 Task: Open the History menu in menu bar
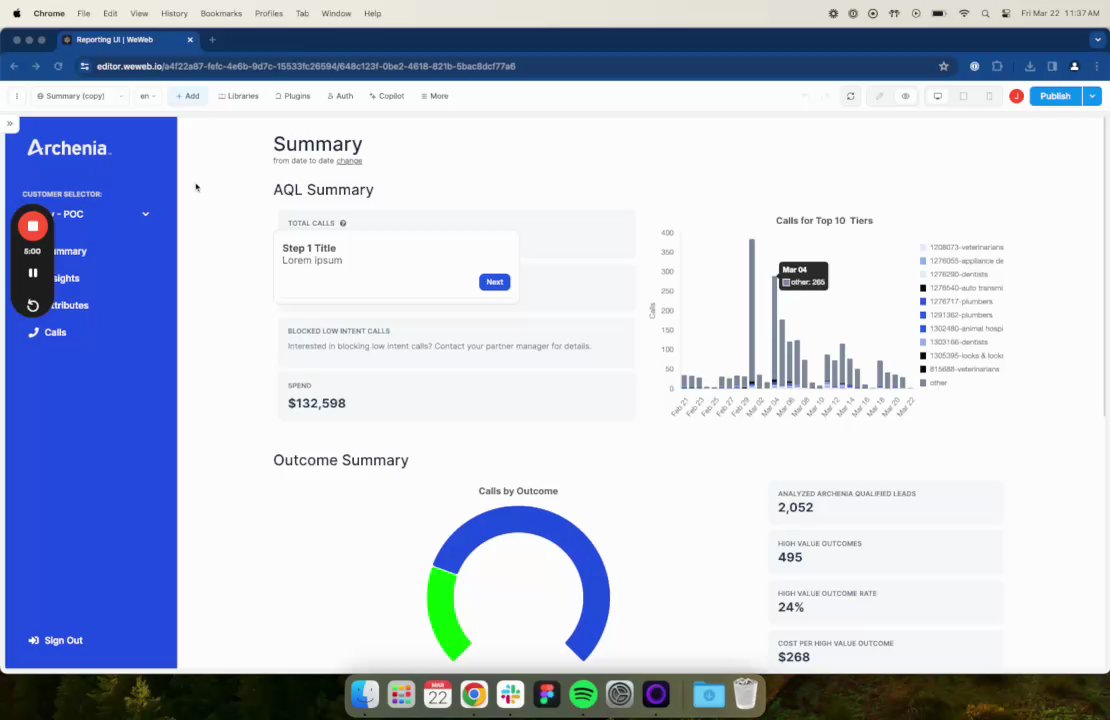coord(174,13)
